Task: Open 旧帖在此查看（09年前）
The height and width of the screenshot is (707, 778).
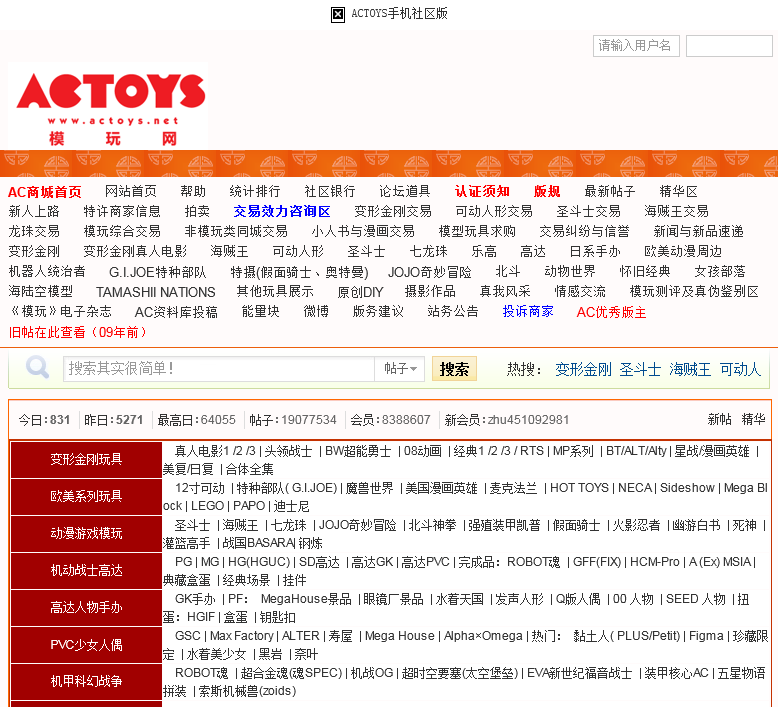Action: (x=80, y=332)
